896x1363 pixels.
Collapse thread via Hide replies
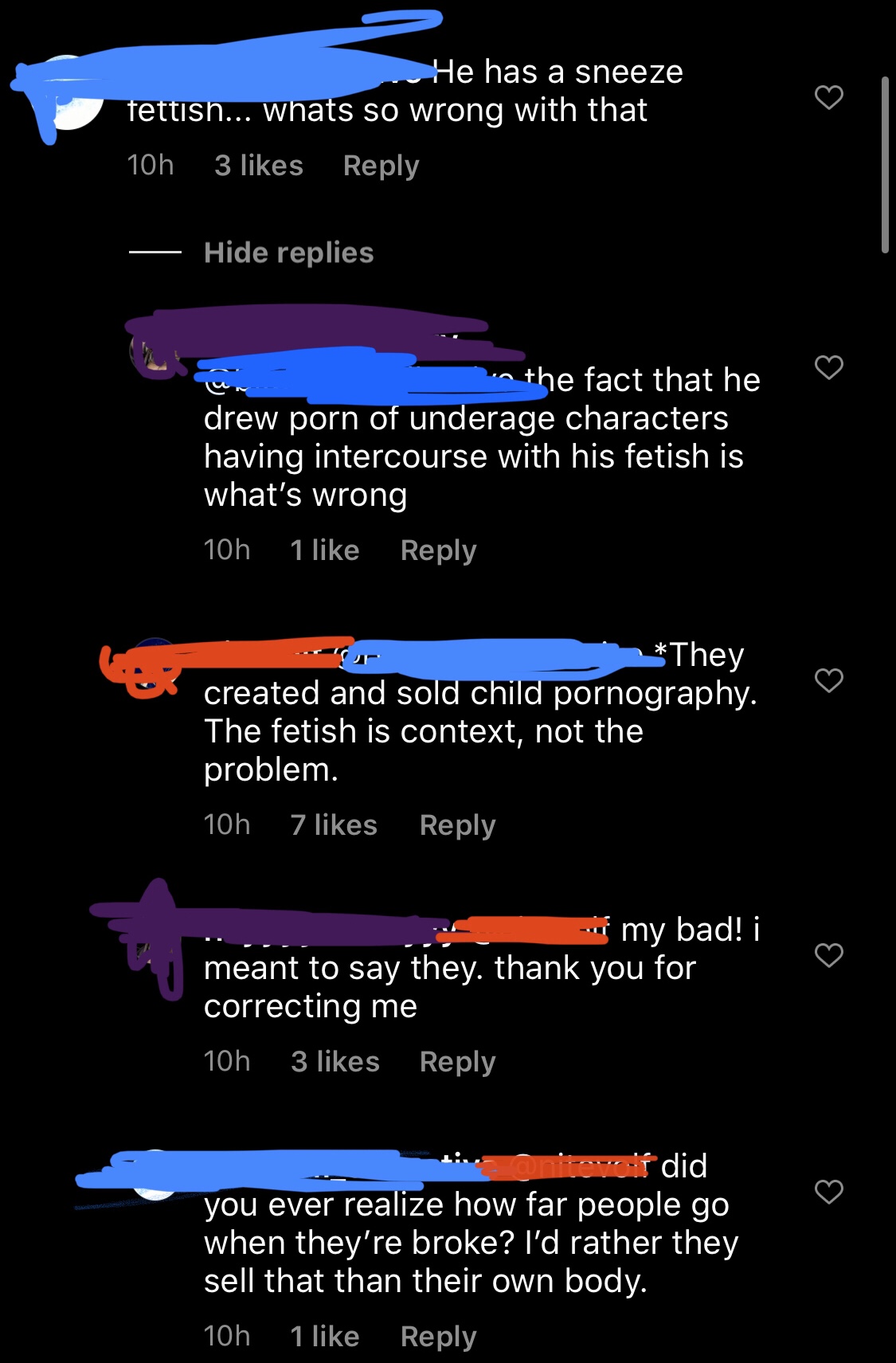click(288, 253)
